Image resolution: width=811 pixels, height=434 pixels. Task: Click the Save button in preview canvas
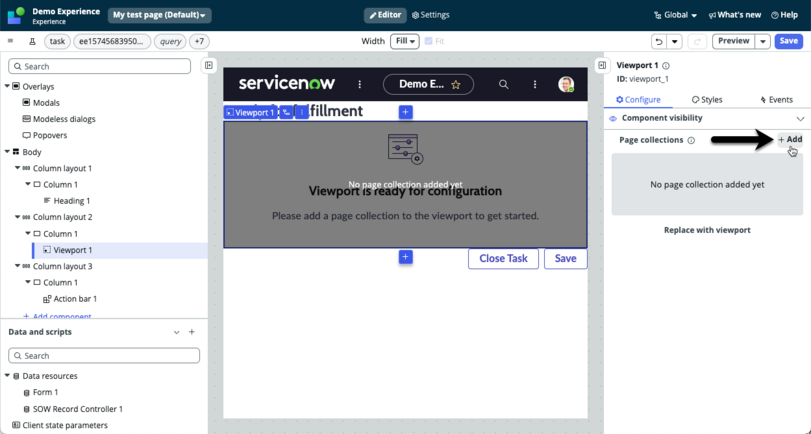pos(565,259)
